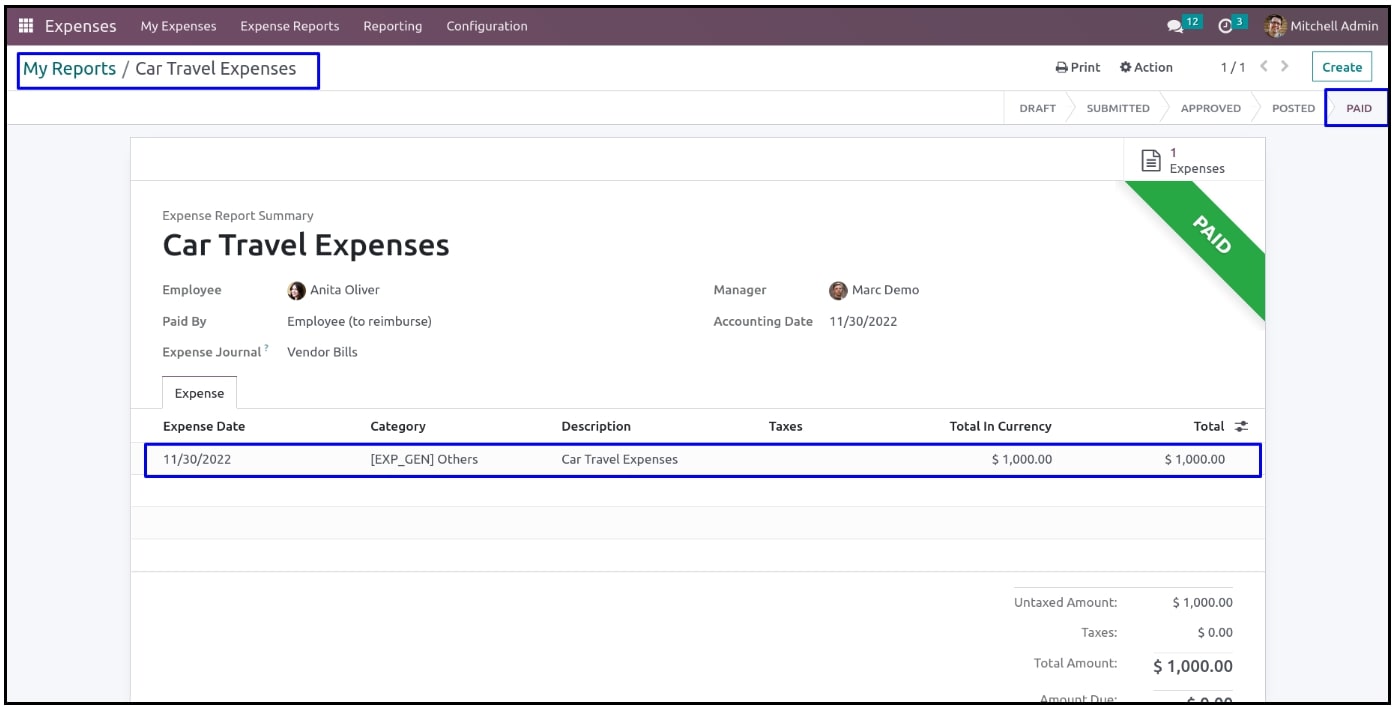
Task: Click the Untaxed Amount $ 1,000.00 value
Action: tap(1202, 602)
